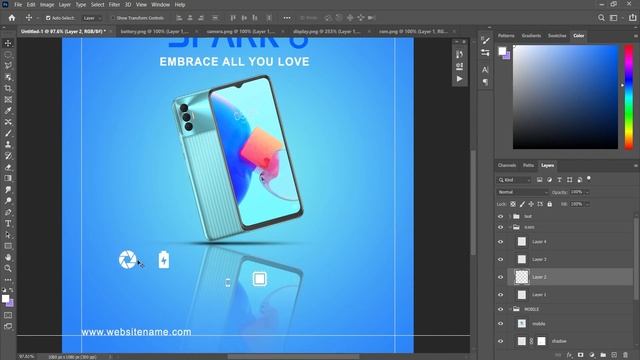Open the three-dots more options in options bar
Image resolution: width=640 pixels, height=360 pixels.
287,18
